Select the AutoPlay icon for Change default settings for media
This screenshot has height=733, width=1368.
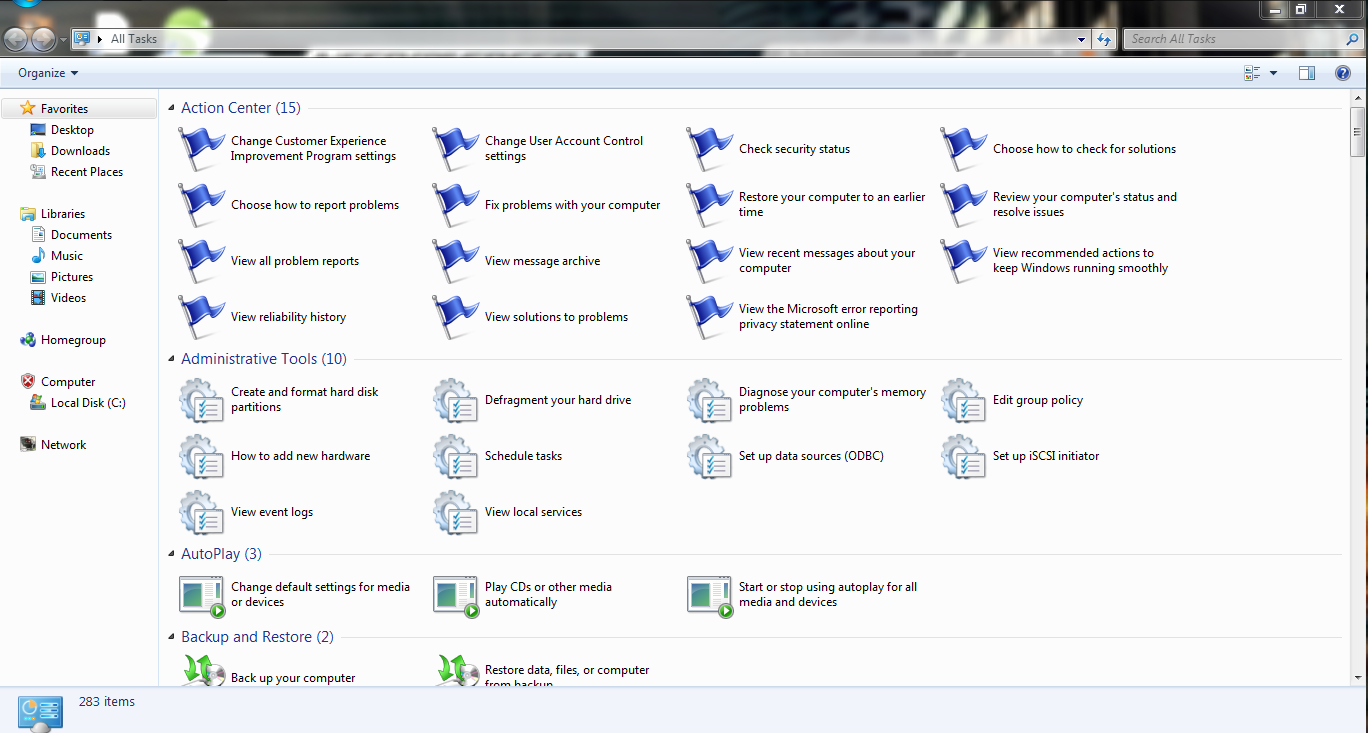[201, 595]
